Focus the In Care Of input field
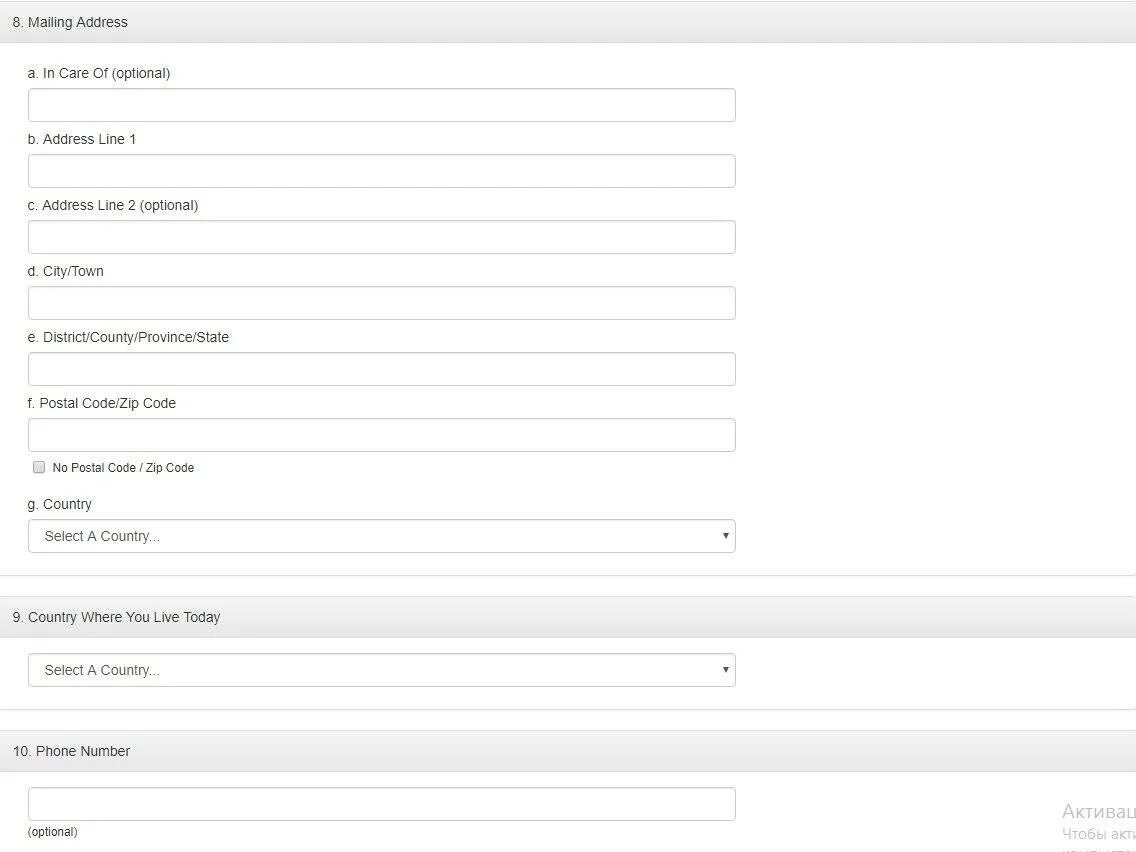 381,105
